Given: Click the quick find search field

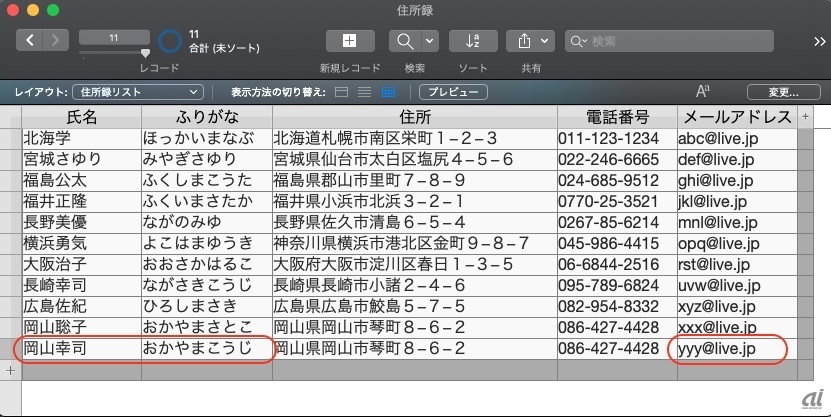Looking at the screenshot, I should (x=675, y=41).
